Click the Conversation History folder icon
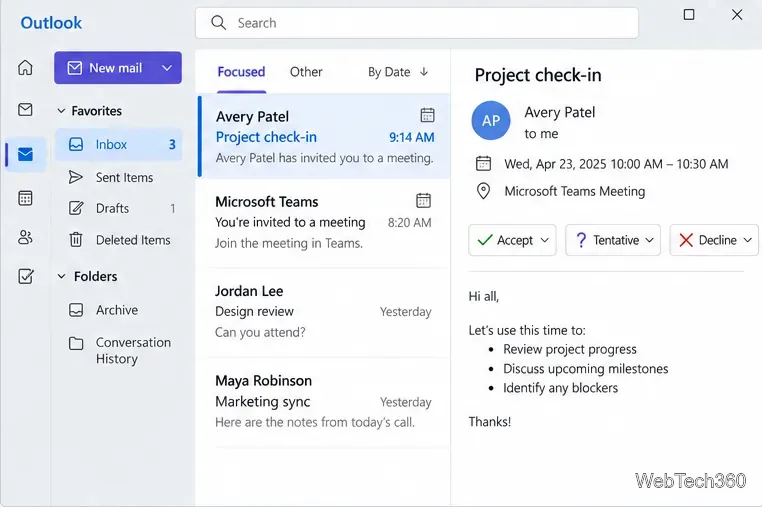Screen dimensions: 762x507 coord(76,344)
